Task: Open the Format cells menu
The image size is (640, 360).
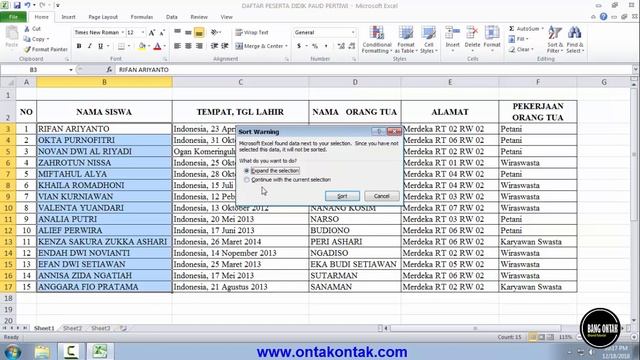Action: click(492, 39)
